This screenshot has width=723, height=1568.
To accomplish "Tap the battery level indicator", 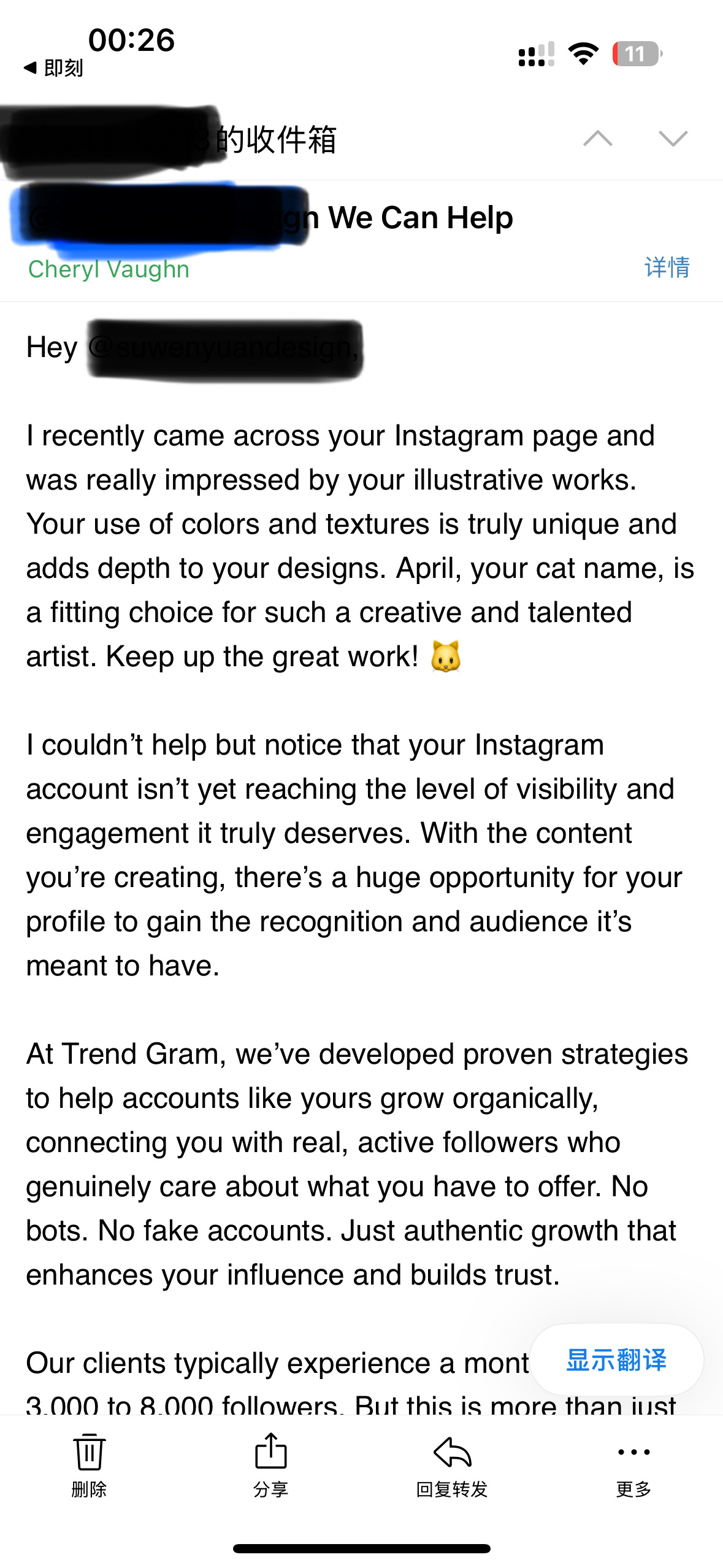I will point(637,54).
